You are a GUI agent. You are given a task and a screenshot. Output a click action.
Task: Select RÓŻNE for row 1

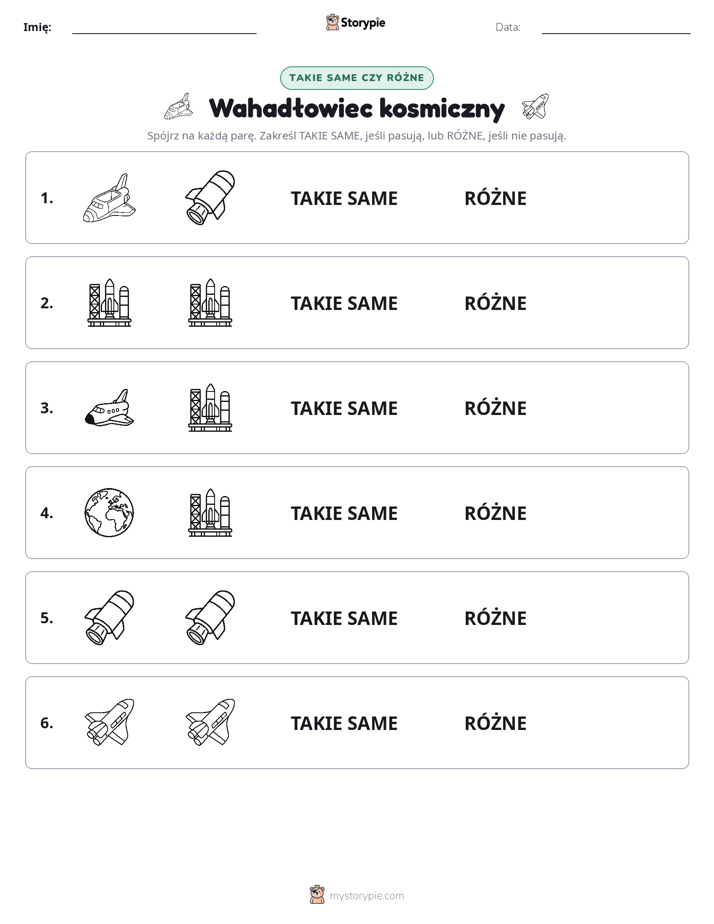pos(495,197)
